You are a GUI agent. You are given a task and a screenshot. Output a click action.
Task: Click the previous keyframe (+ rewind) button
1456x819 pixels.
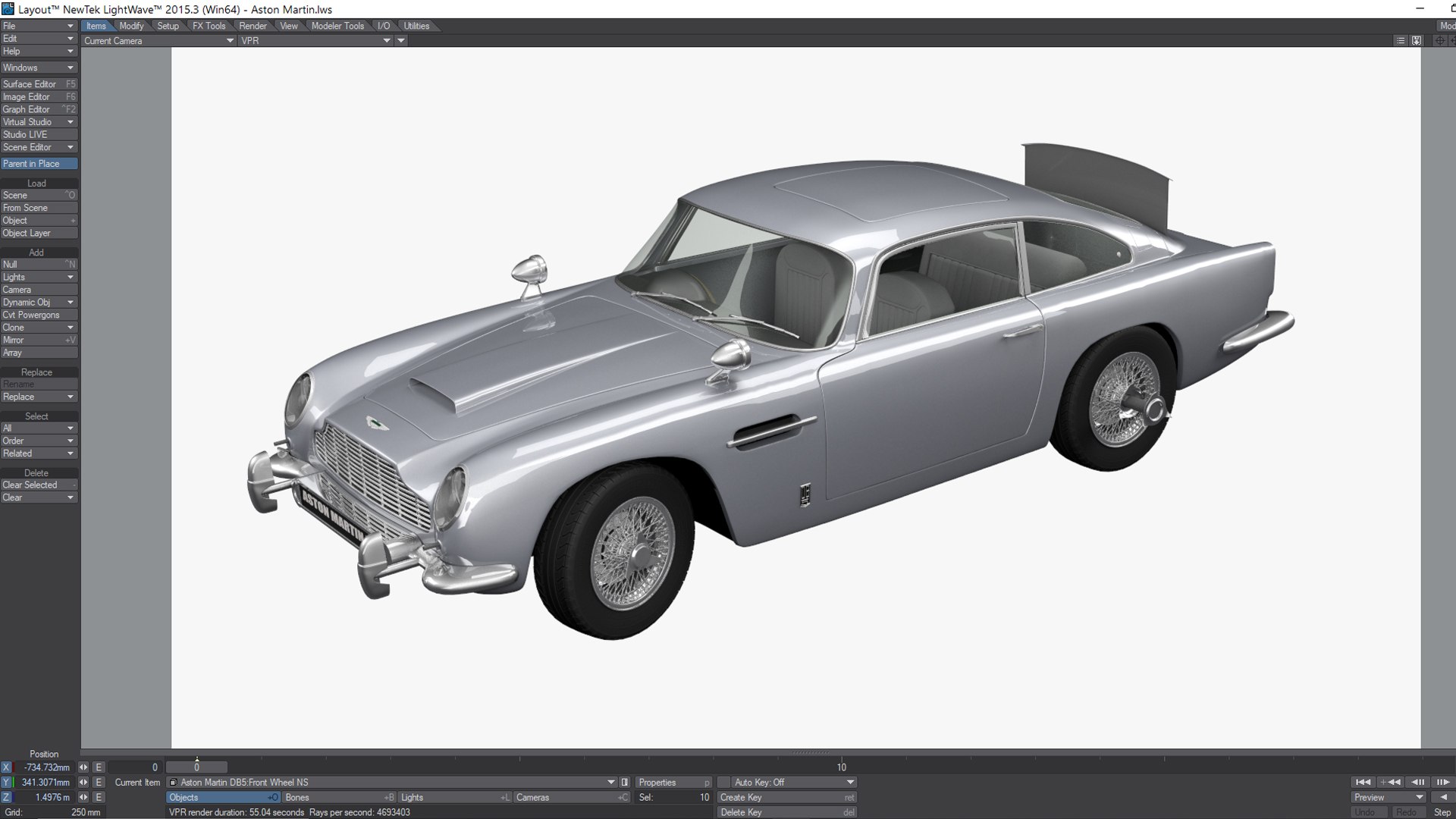[1391, 782]
